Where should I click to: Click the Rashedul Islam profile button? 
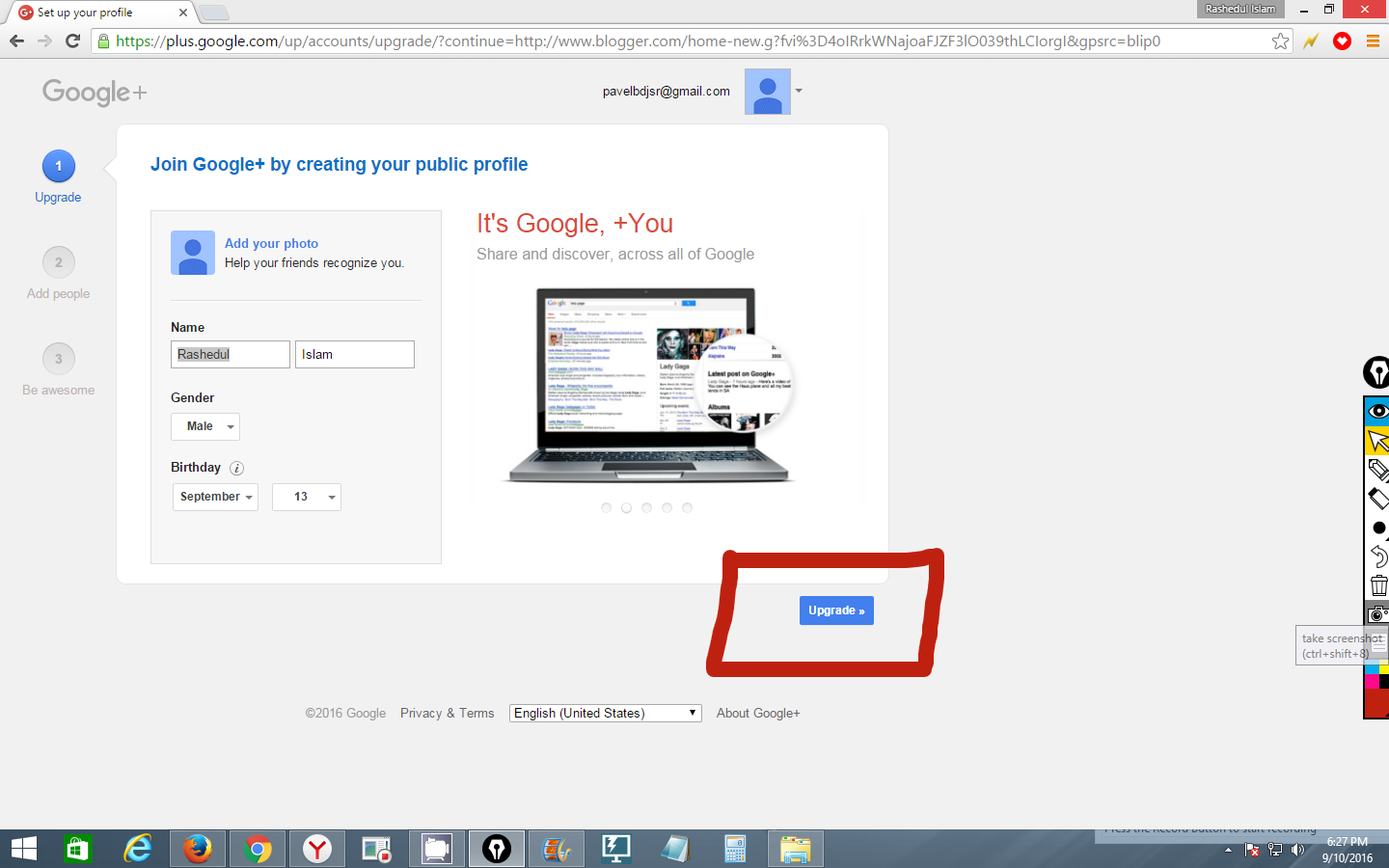click(x=1239, y=9)
